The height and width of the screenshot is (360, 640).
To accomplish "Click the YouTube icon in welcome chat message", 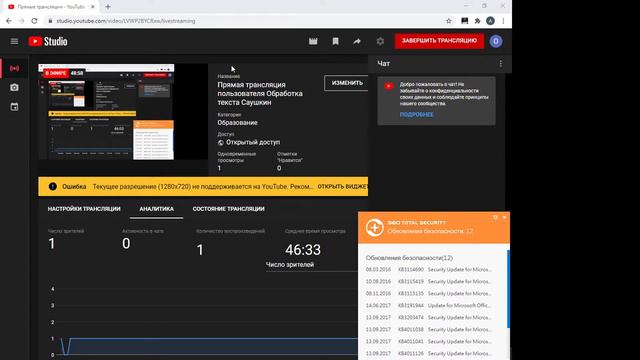I will pos(389,86).
